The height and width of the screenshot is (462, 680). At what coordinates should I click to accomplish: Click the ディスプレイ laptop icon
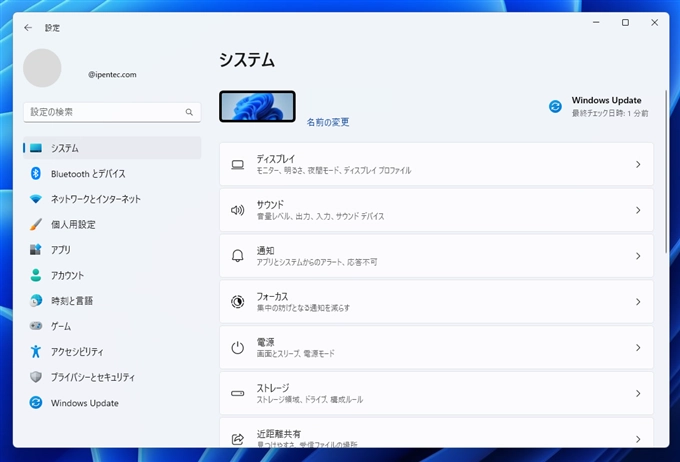click(237, 164)
